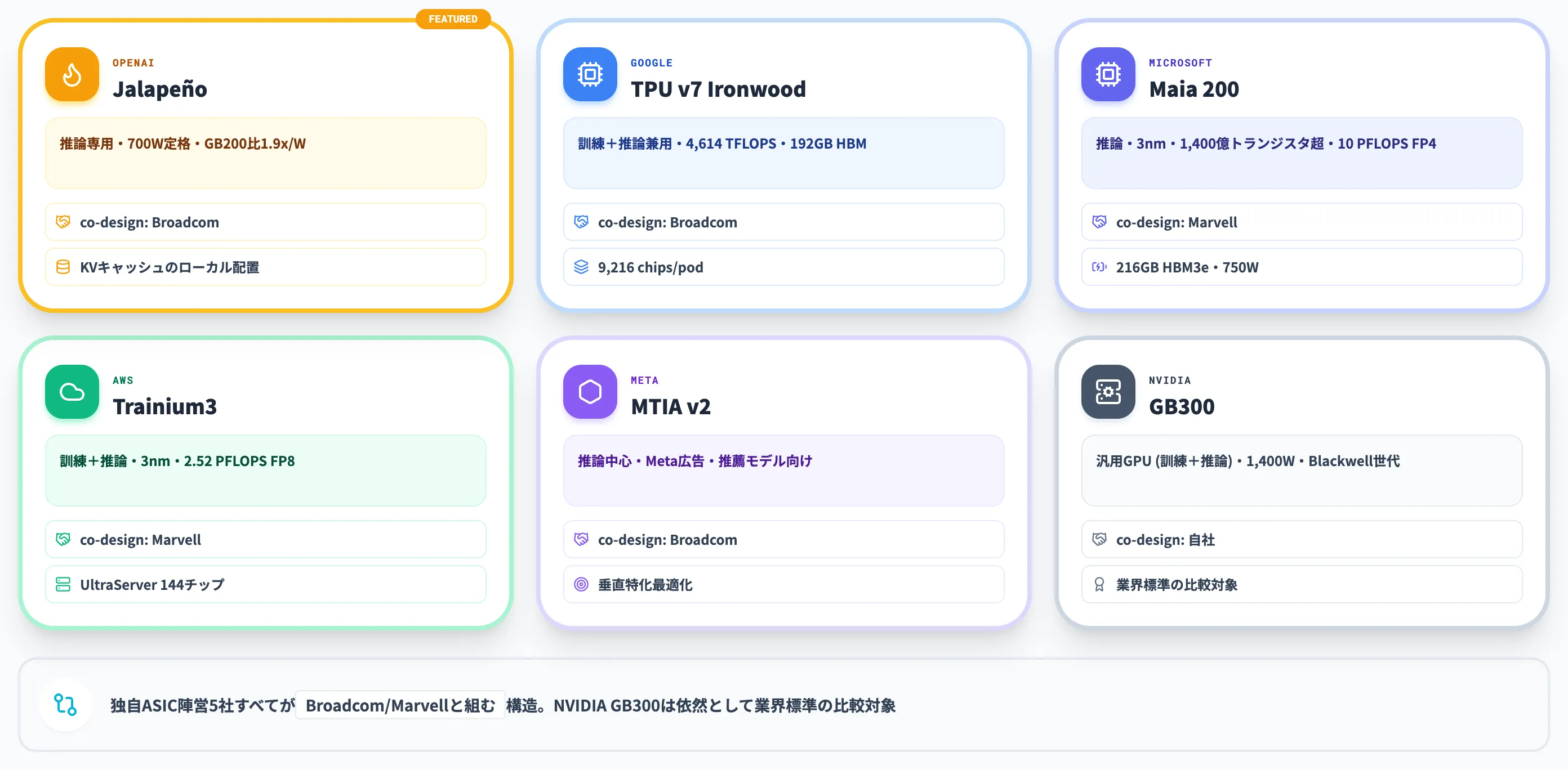
Task: Click the handshake icon in TPU v7 Ironwood's co-design row
Action: [581, 222]
